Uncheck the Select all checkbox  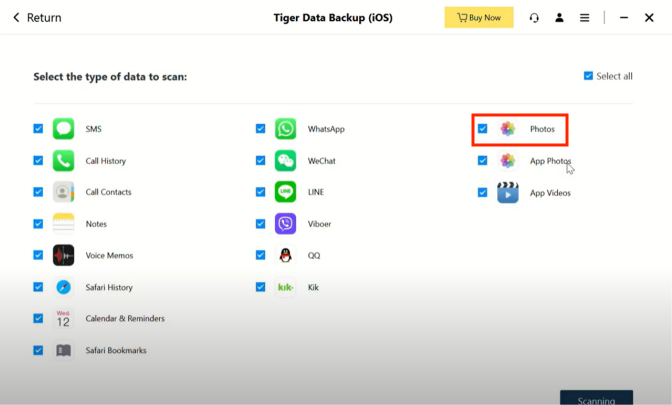click(588, 76)
